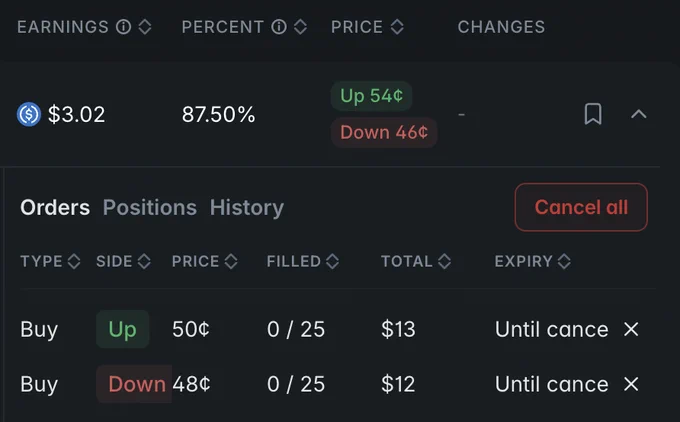Sort by Percent column arrows
Screen dimensions: 680x422
tap(300, 27)
